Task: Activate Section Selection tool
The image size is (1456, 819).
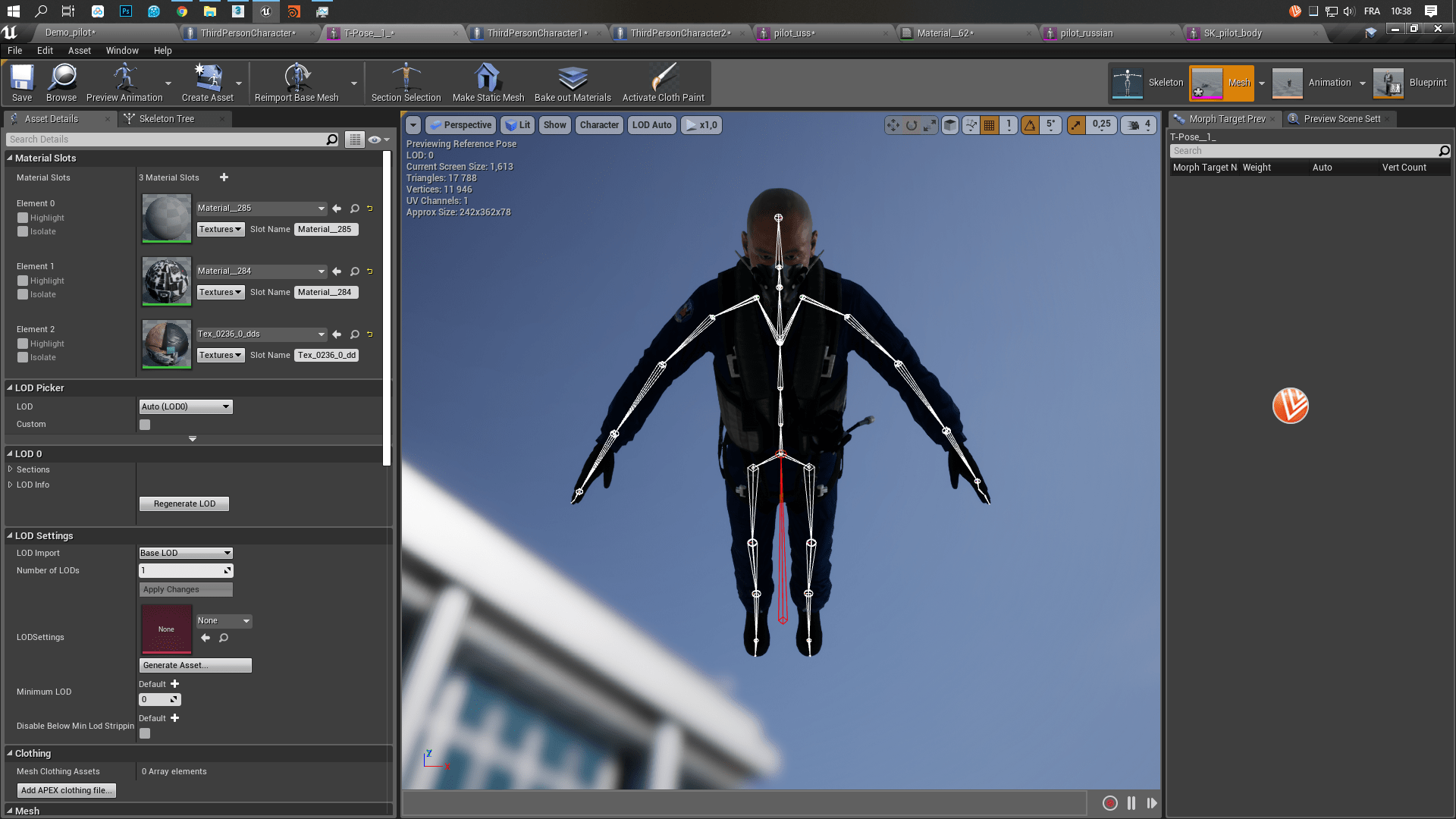Action: pyautogui.click(x=406, y=83)
